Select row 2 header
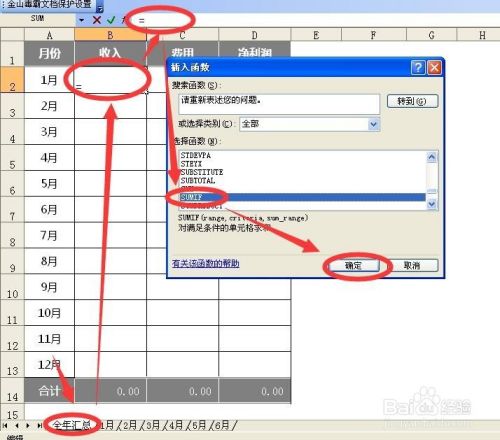 [x=12, y=80]
